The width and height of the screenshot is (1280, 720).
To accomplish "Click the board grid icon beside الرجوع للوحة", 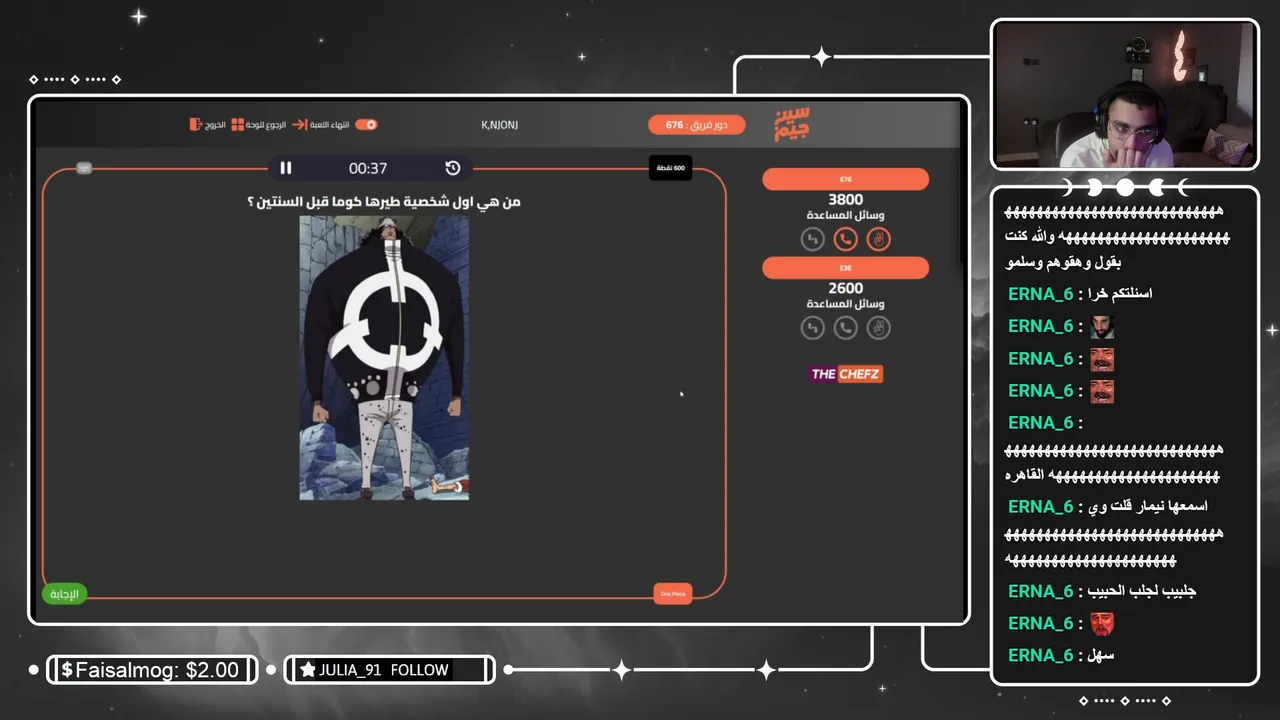I will 238,125.
